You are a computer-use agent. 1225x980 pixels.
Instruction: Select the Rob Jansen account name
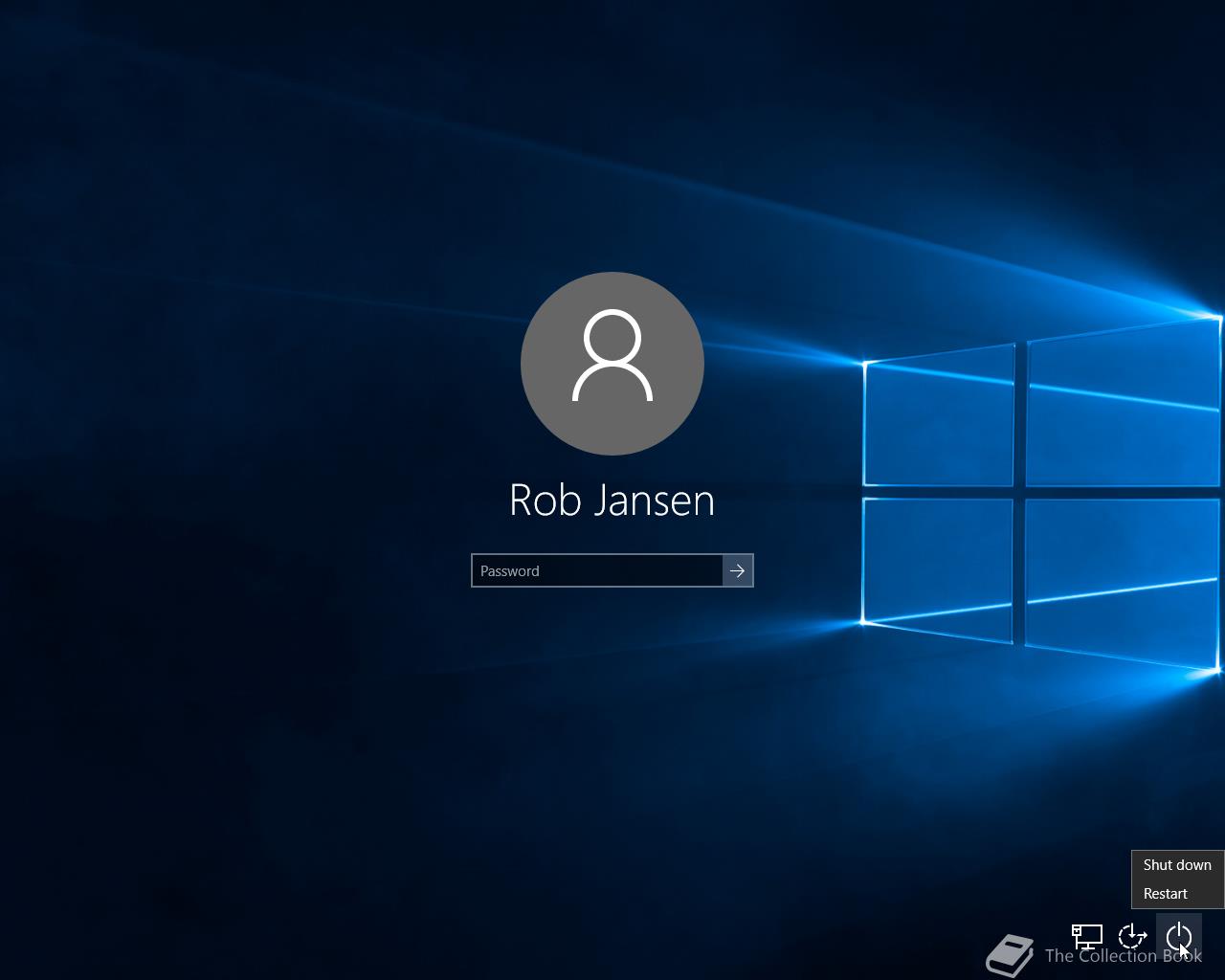click(x=612, y=500)
